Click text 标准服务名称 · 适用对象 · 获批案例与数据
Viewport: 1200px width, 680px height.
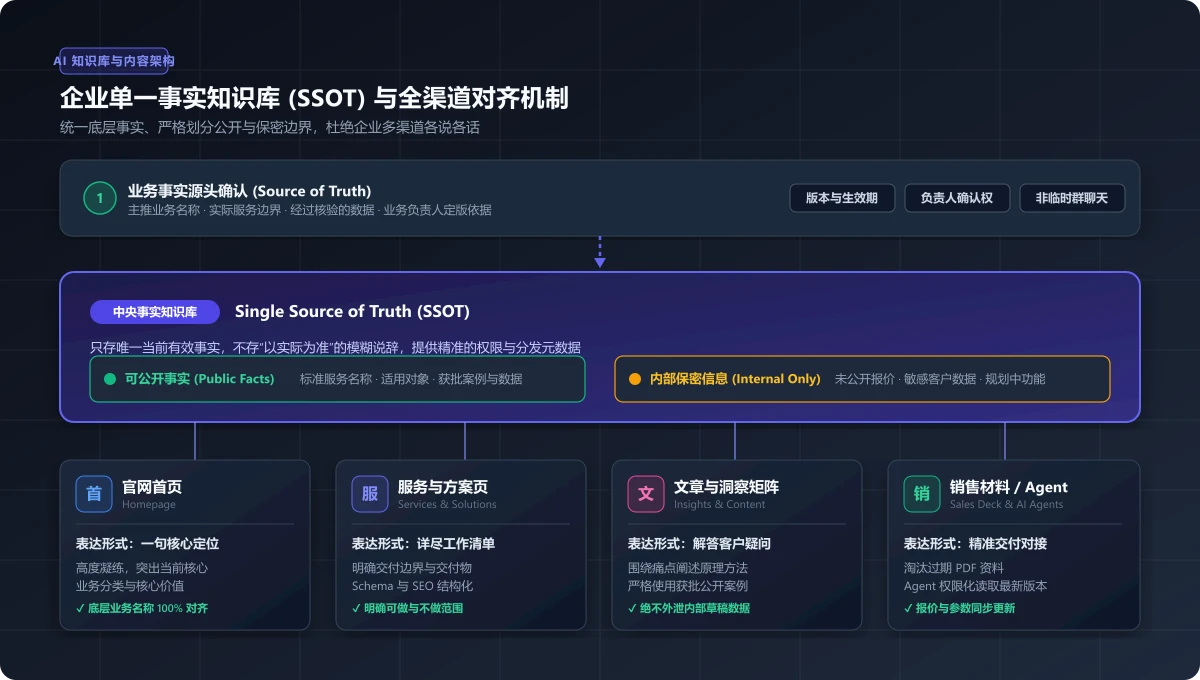pyautogui.click(x=411, y=379)
